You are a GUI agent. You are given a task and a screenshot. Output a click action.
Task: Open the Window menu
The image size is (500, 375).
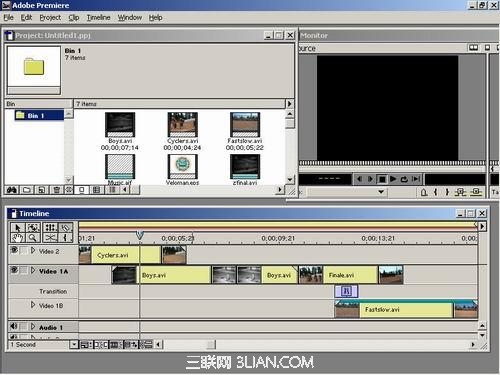click(x=130, y=18)
